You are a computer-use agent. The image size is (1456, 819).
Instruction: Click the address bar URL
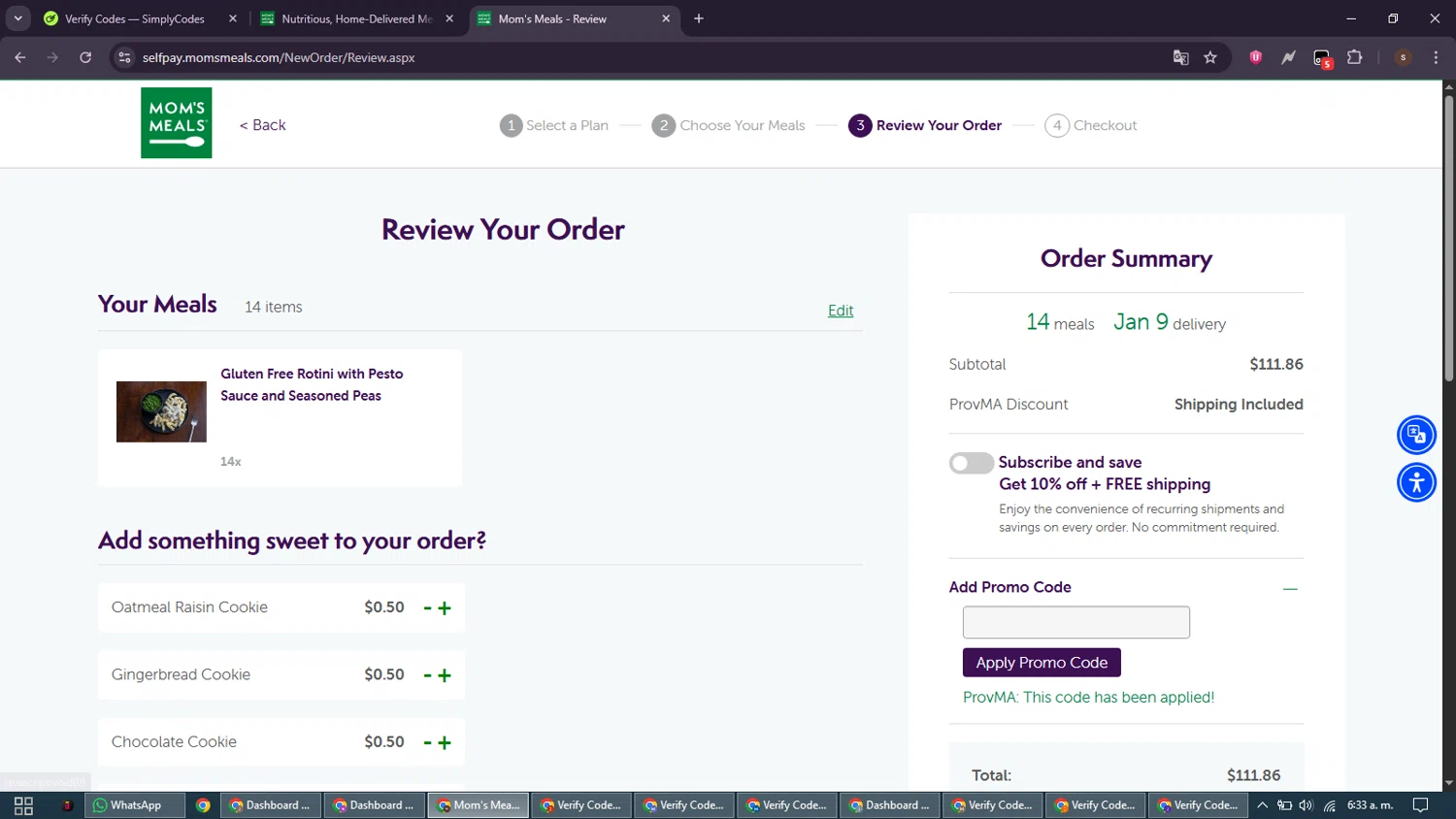click(279, 57)
